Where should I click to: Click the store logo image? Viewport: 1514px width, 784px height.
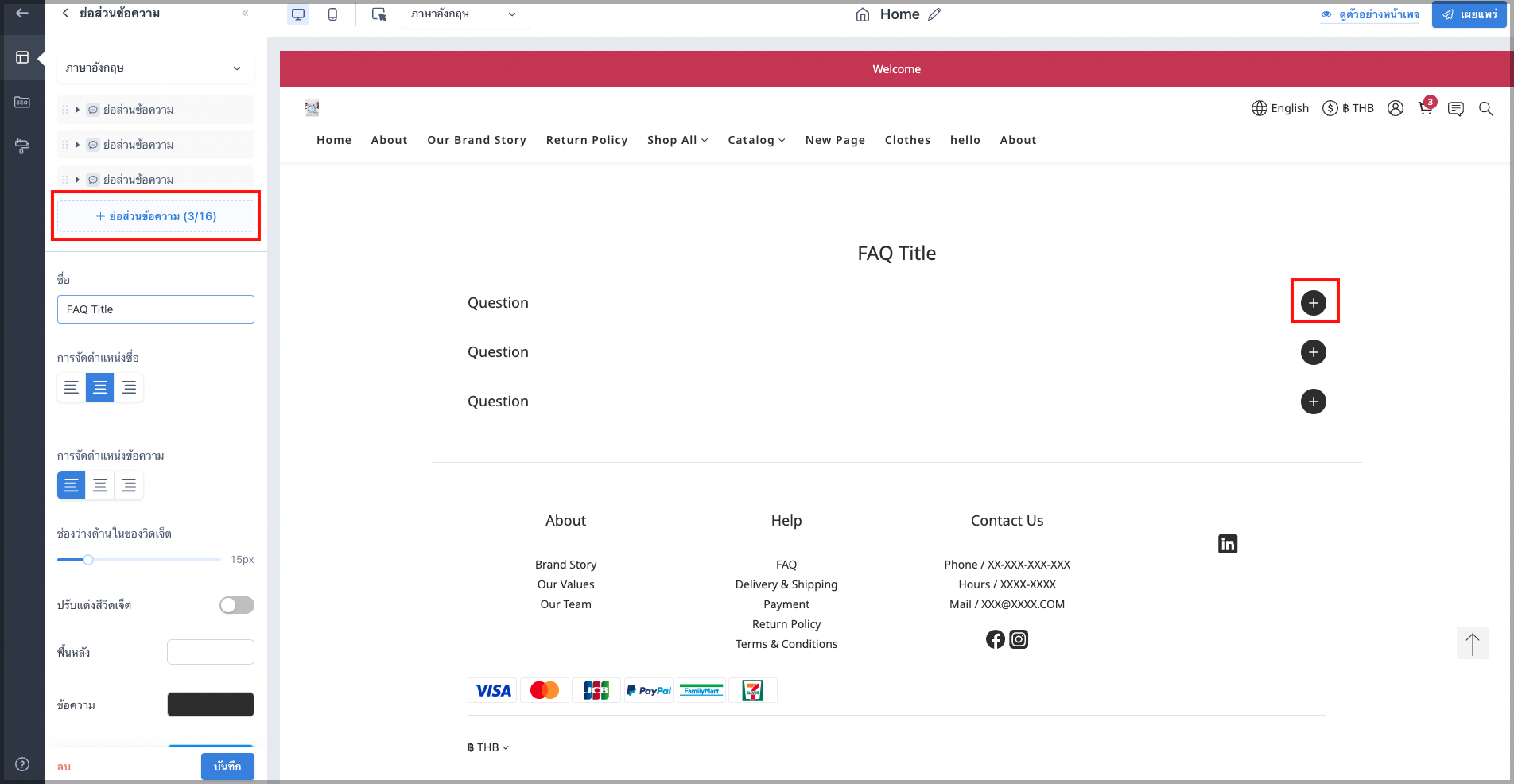312,108
